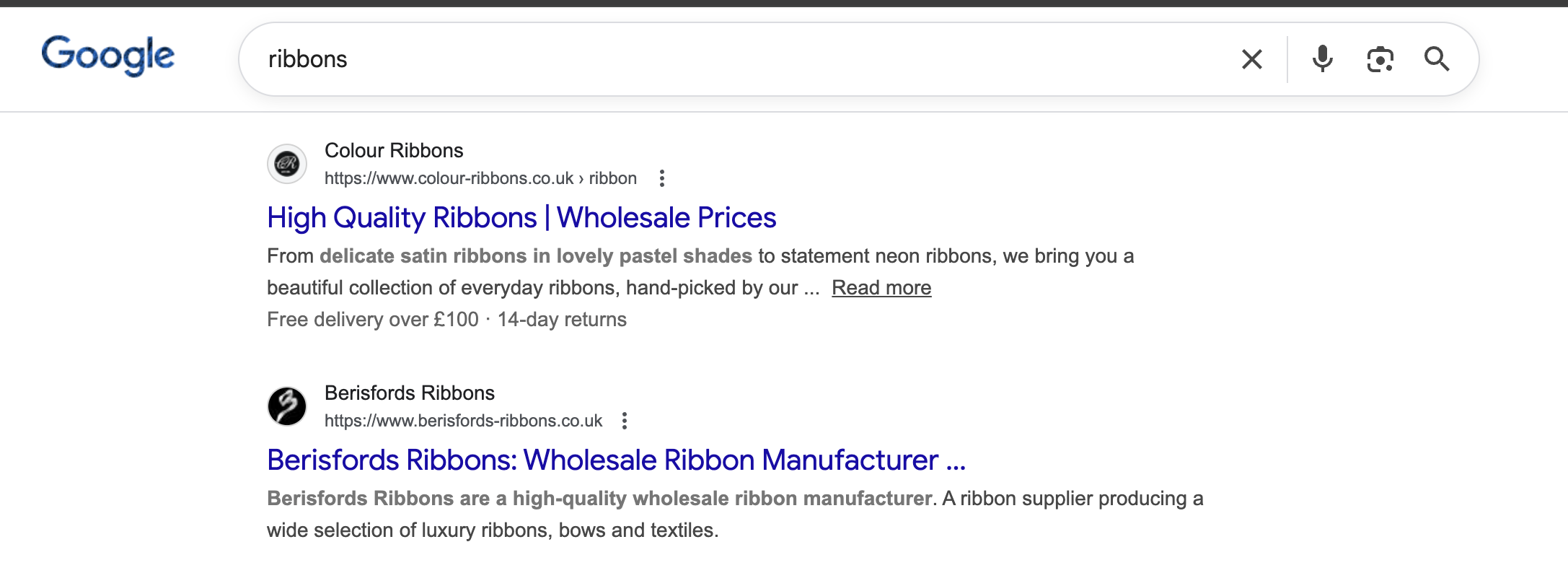Image resolution: width=1568 pixels, height=586 pixels.
Task: Click the Berisfords Ribbons site name
Action: 410,393
